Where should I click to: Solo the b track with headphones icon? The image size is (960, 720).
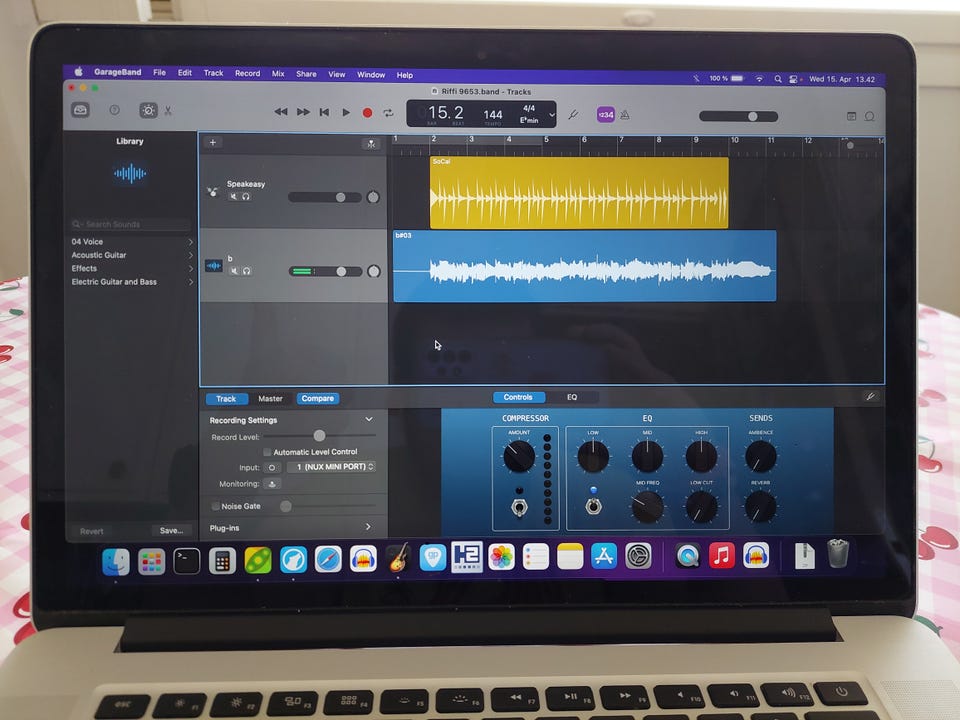click(246, 271)
